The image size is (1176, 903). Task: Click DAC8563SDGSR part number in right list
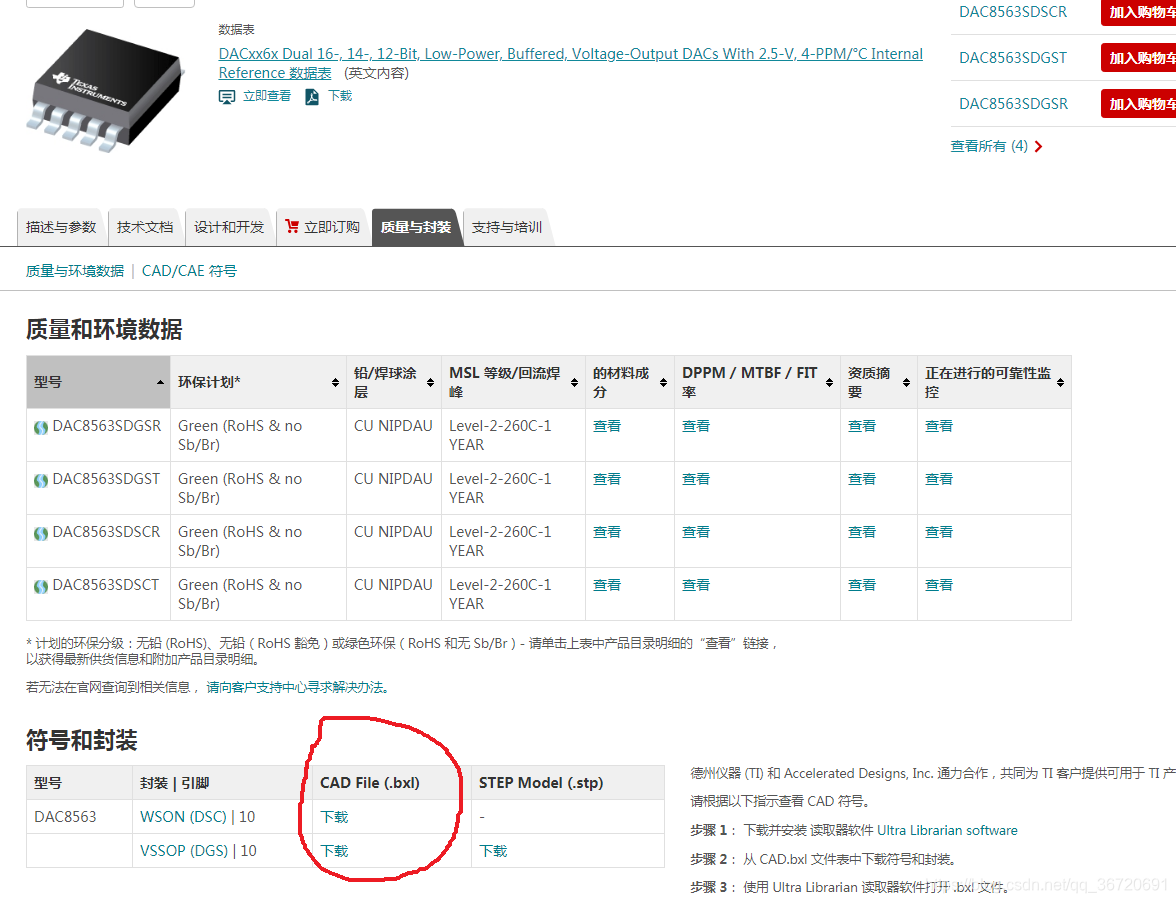pyautogui.click(x=1013, y=104)
